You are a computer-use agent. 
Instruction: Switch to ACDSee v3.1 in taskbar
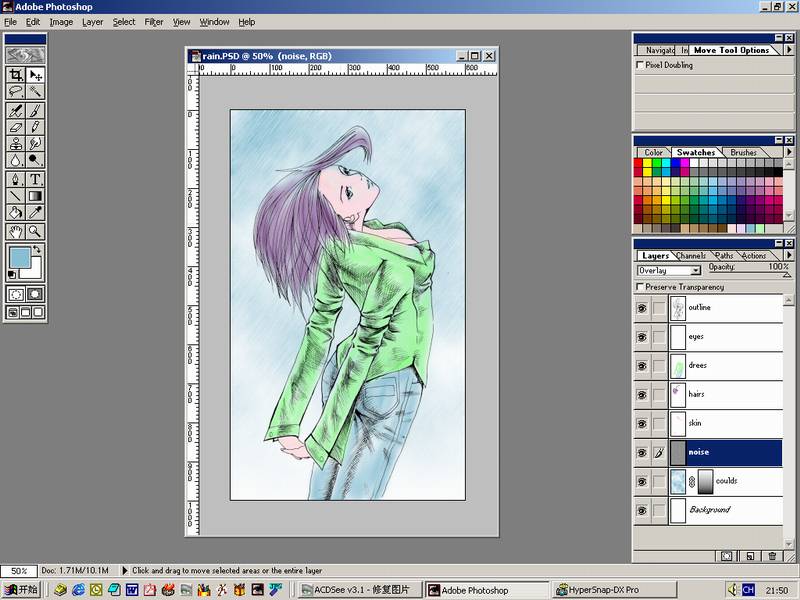(360, 590)
